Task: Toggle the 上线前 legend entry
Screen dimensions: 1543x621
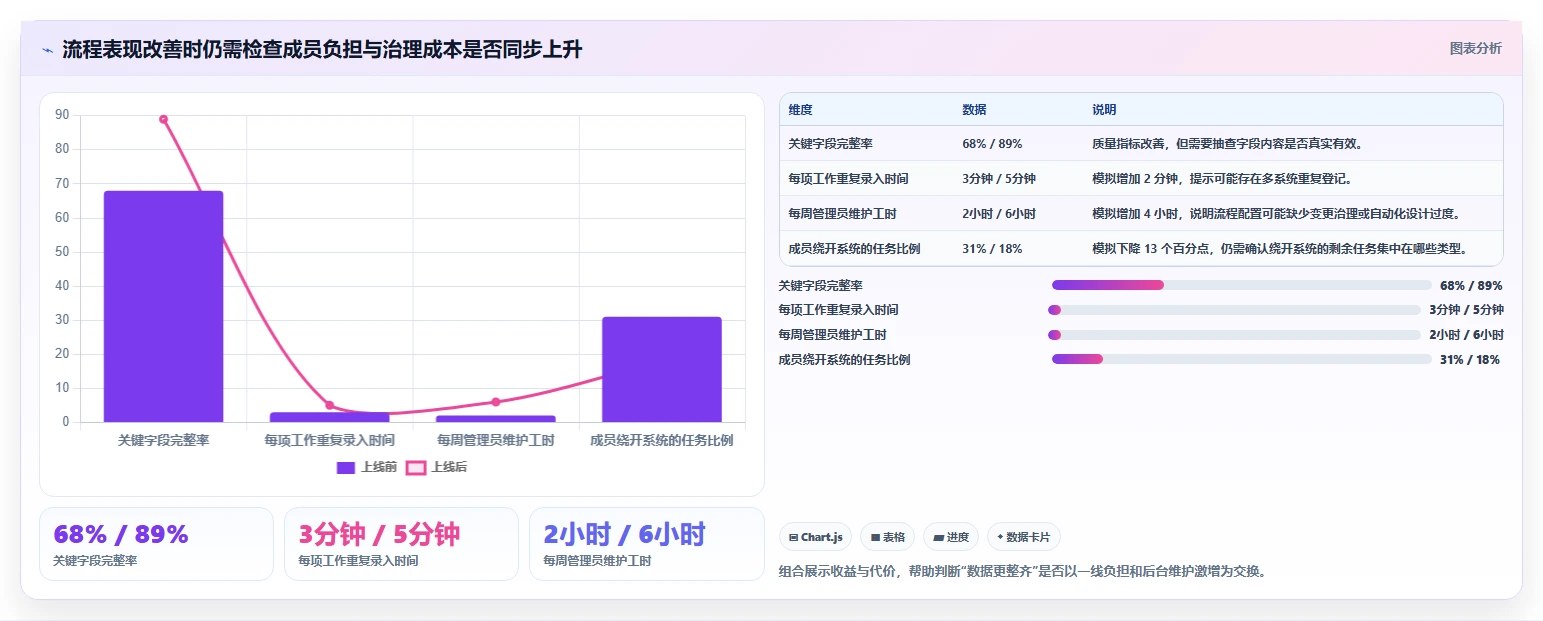Action: click(x=367, y=467)
